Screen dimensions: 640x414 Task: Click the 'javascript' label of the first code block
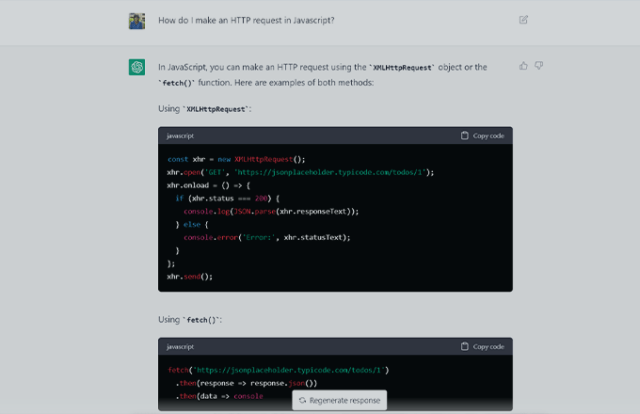[x=180, y=136]
